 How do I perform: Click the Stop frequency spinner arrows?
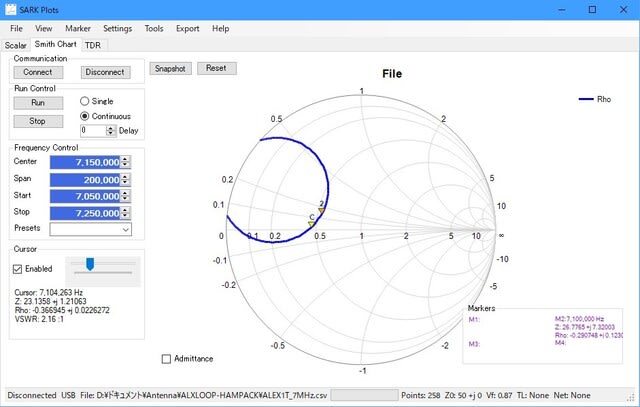point(125,213)
